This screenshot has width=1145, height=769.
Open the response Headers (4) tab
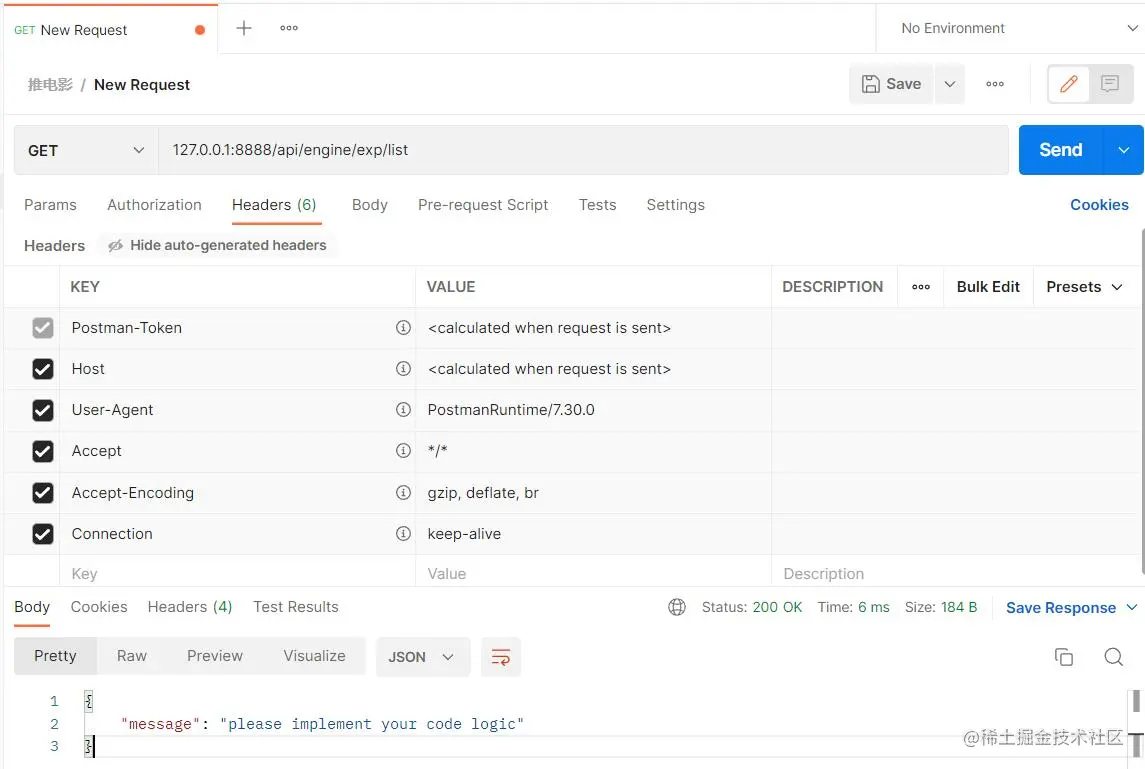click(190, 607)
